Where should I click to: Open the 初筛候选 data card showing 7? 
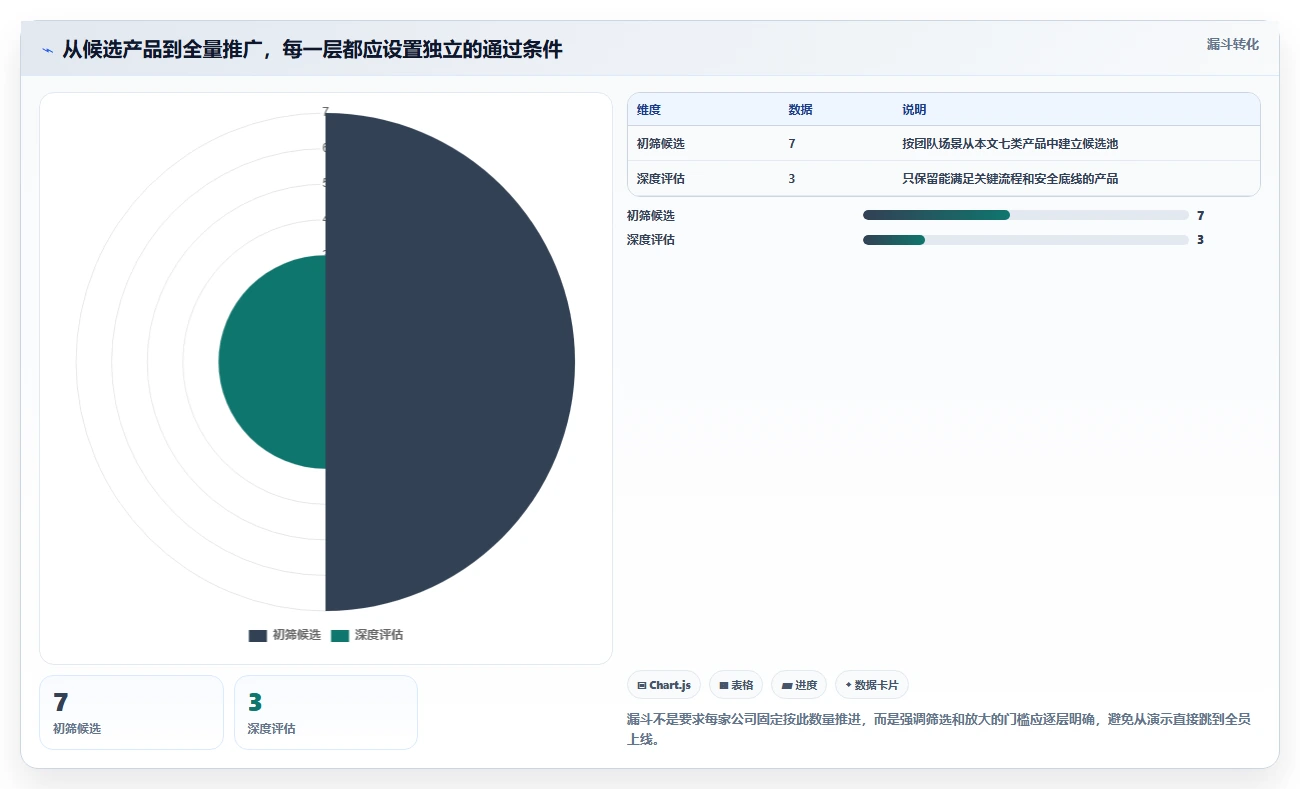click(x=131, y=712)
